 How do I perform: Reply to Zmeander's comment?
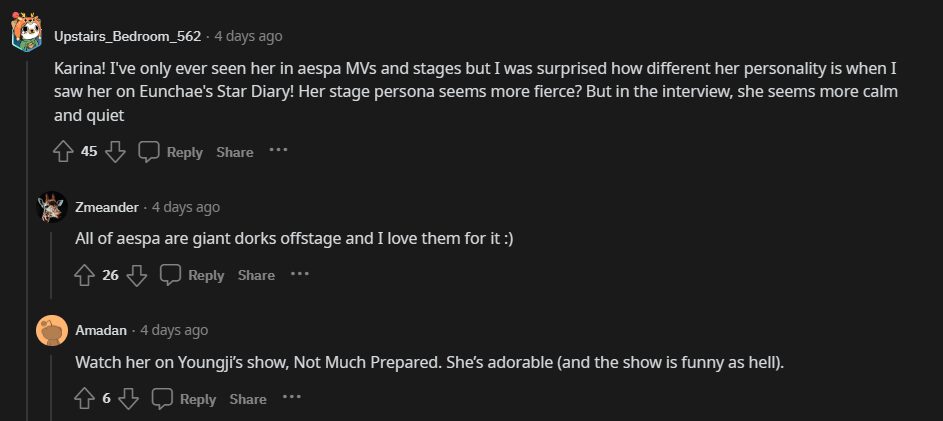tap(192, 275)
